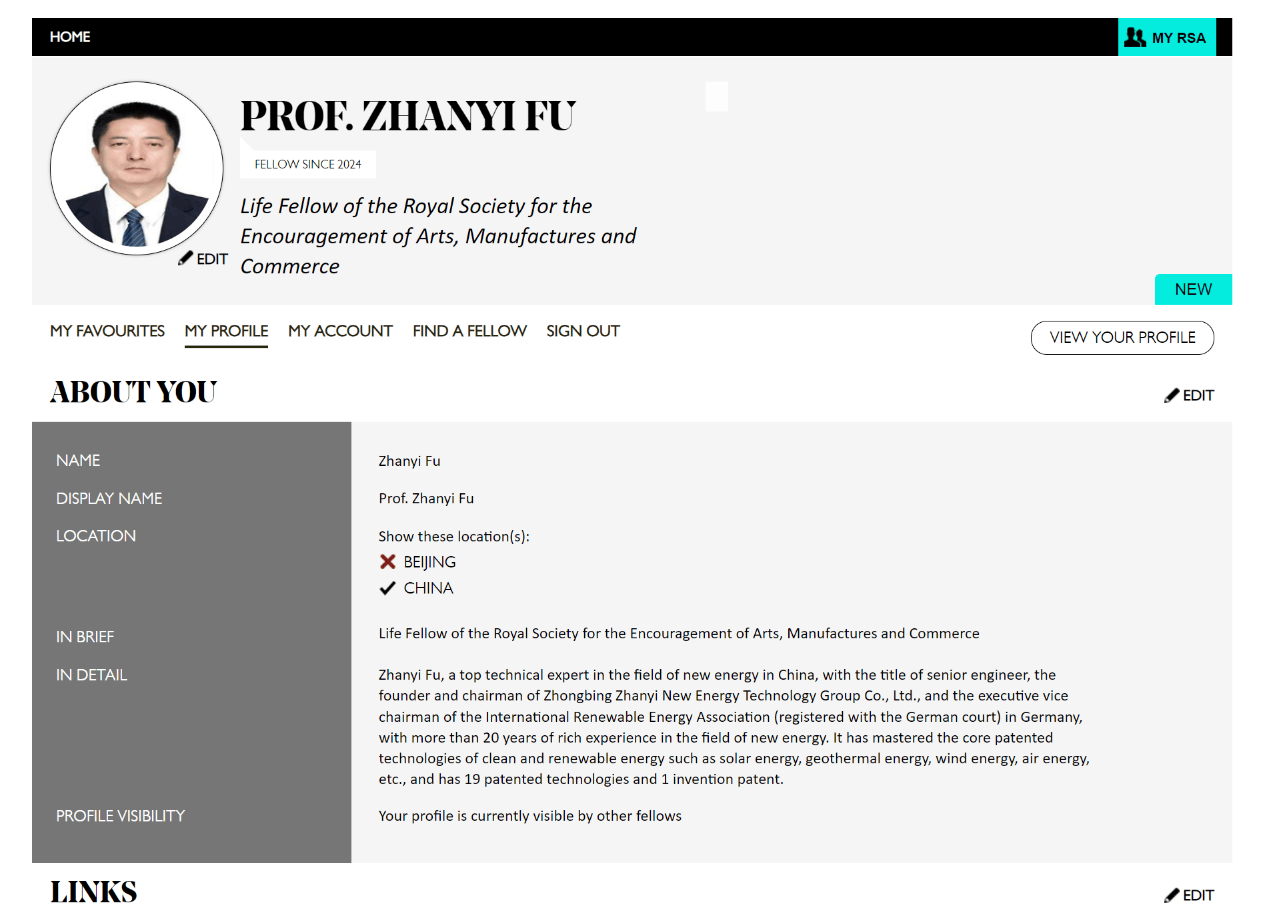The width and height of the screenshot is (1267, 919).
Task: Click the red X beside BEIJING
Action: (388, 562)
